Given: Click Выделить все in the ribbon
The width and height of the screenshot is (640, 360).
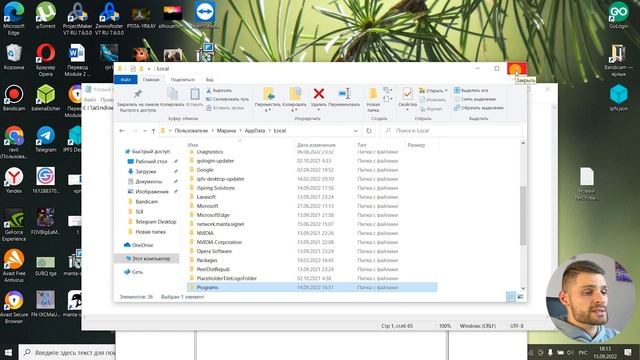Looking at the screenshot, I should pos(471,90).
